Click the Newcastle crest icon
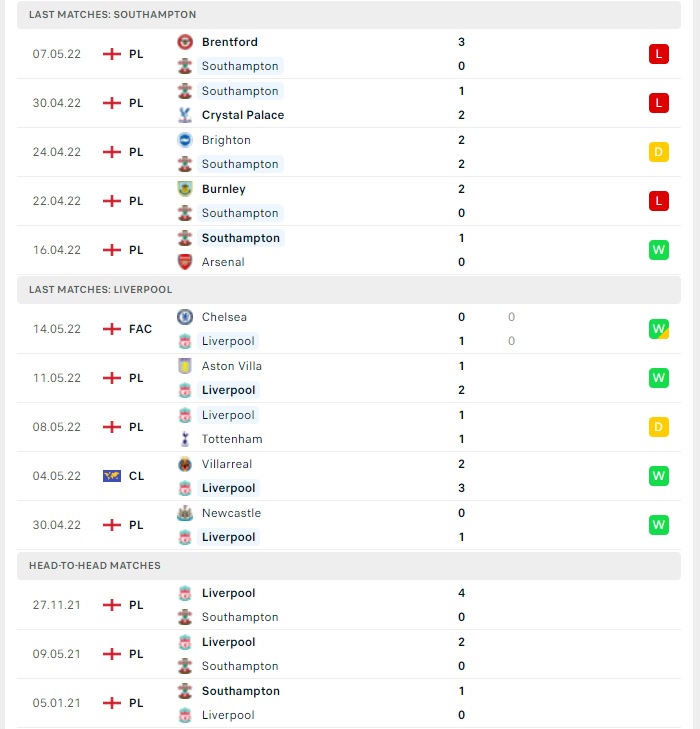 point(185,513)
